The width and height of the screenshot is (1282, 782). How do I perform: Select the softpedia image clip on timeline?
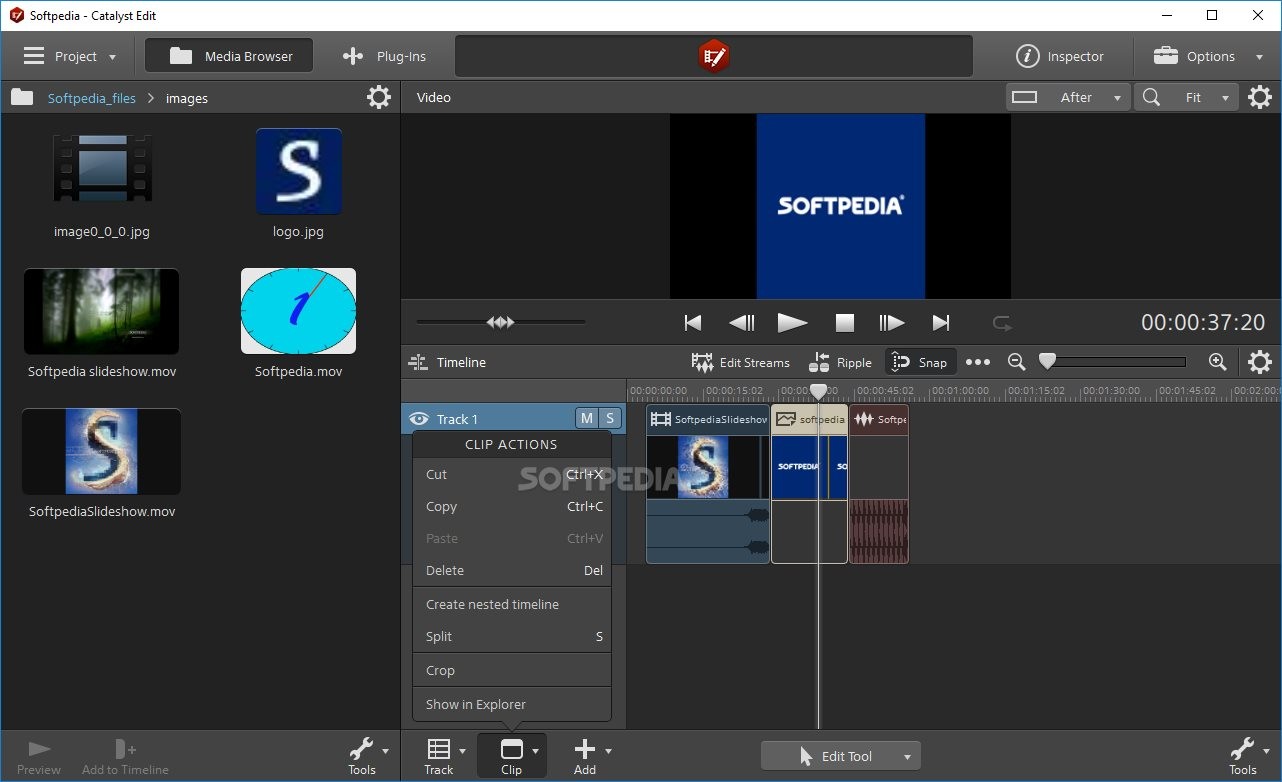(809, 484)
